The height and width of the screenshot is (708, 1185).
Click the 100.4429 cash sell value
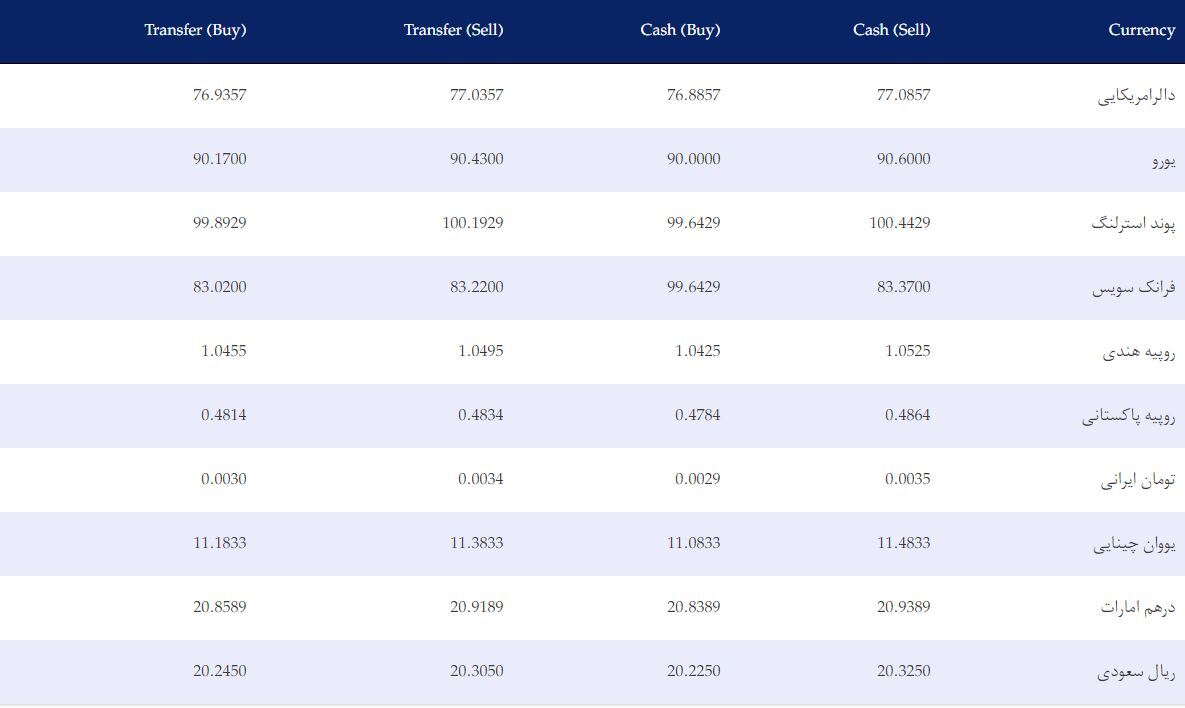pos(899,223)
